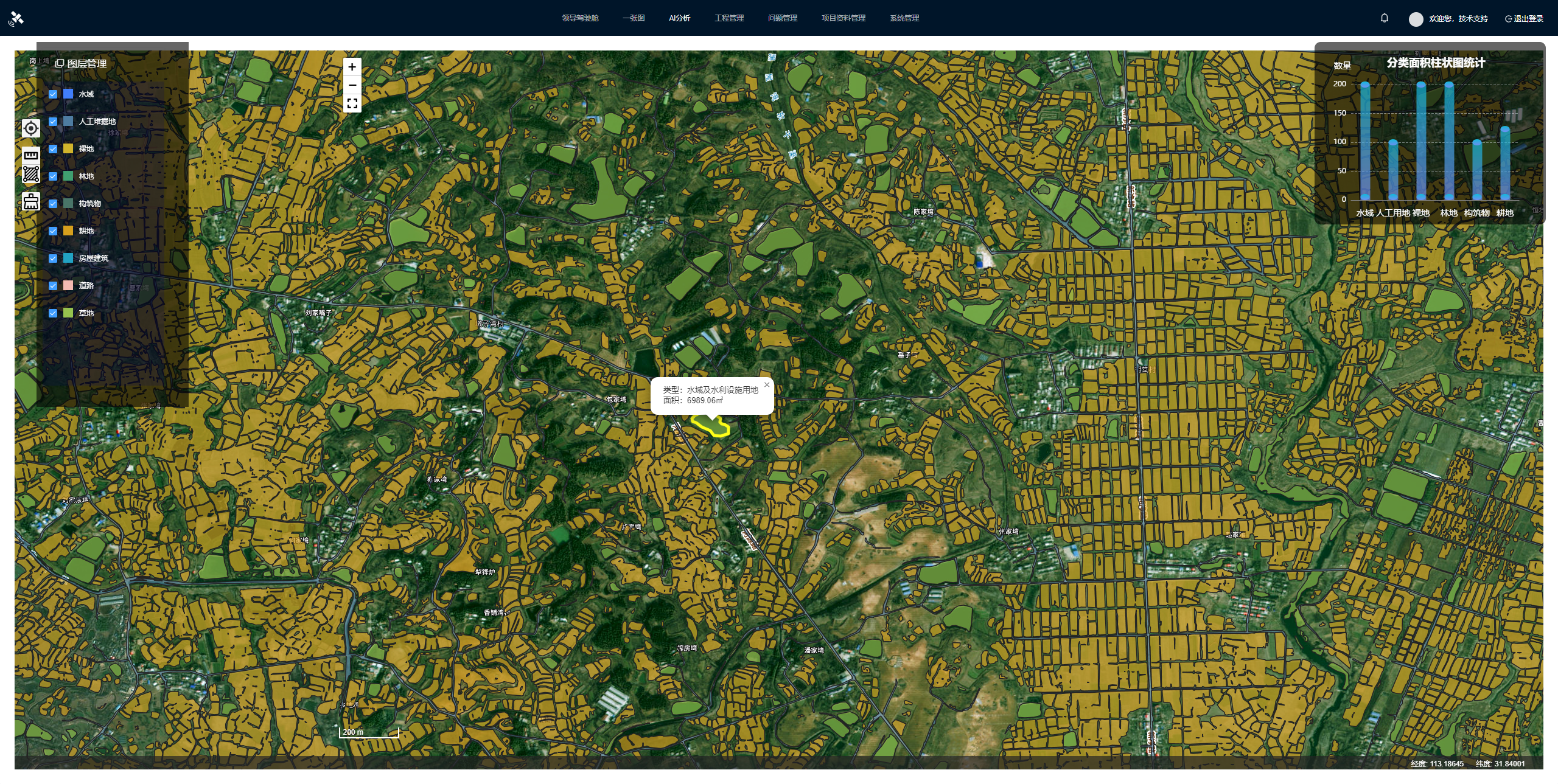Screen dimensions: 1558x784
Task: Open the 工程管理 menu item
Action: pyautogui.click(x=729, y=18)
